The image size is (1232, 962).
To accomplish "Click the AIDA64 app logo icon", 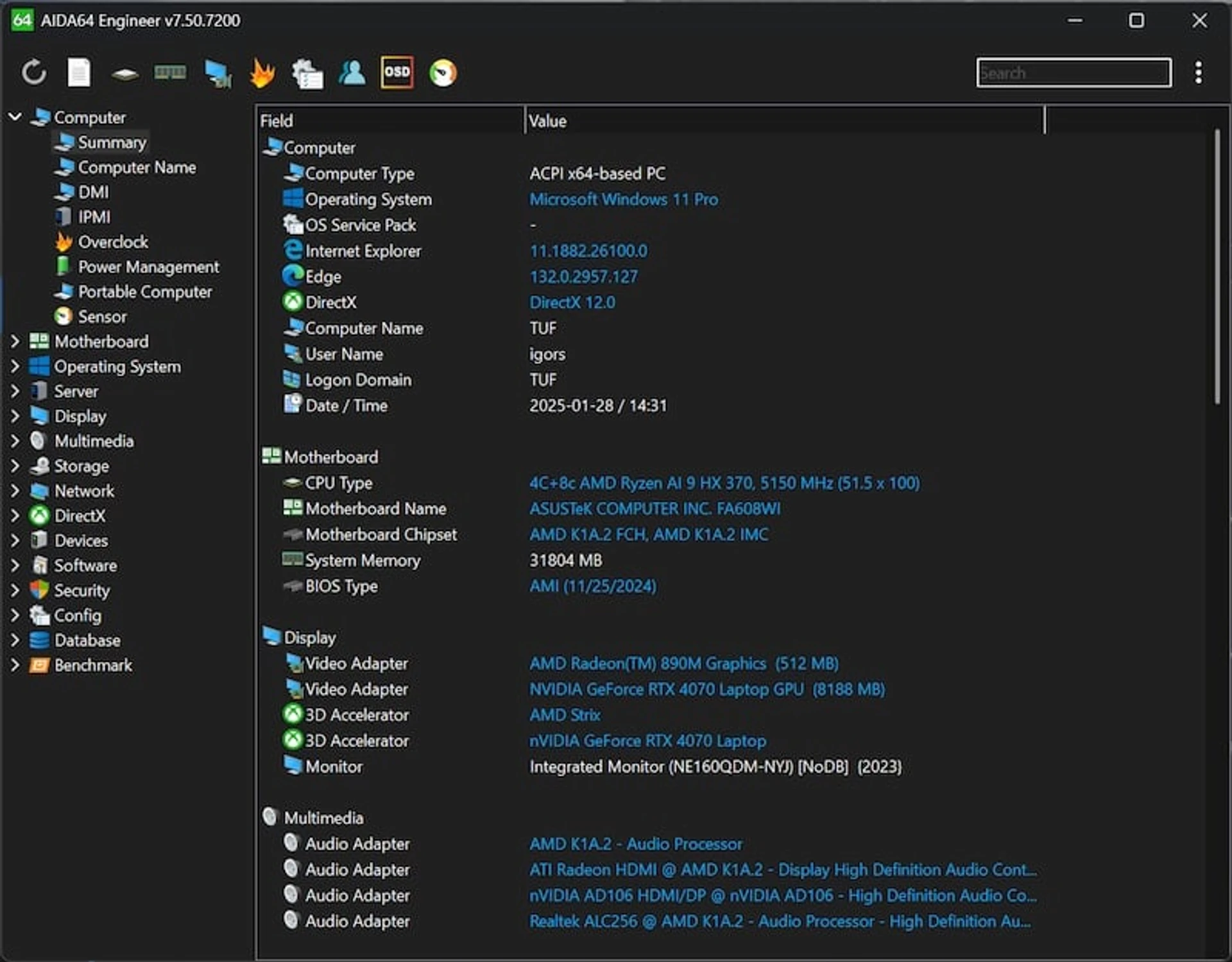I will 22,21.
